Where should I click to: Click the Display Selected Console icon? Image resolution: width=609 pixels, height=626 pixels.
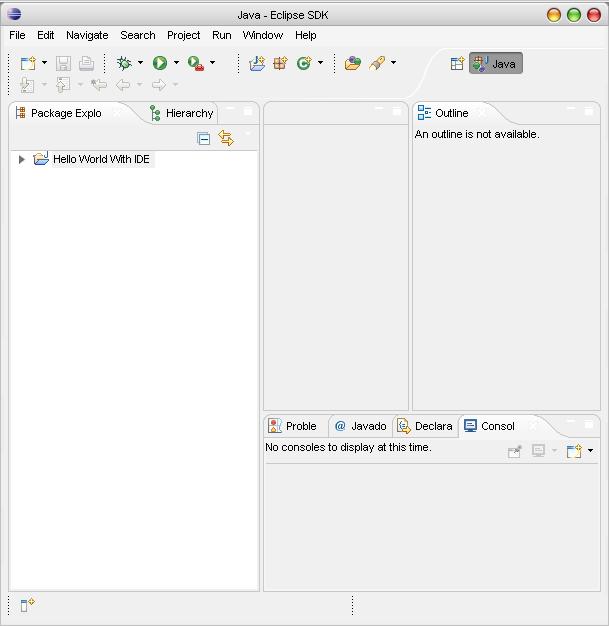coord(538,451)
